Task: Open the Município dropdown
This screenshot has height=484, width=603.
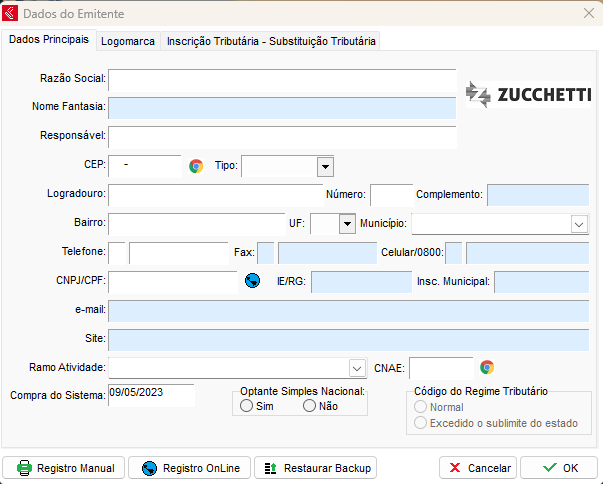Action: pyautogui.click(x=579, y=223)
